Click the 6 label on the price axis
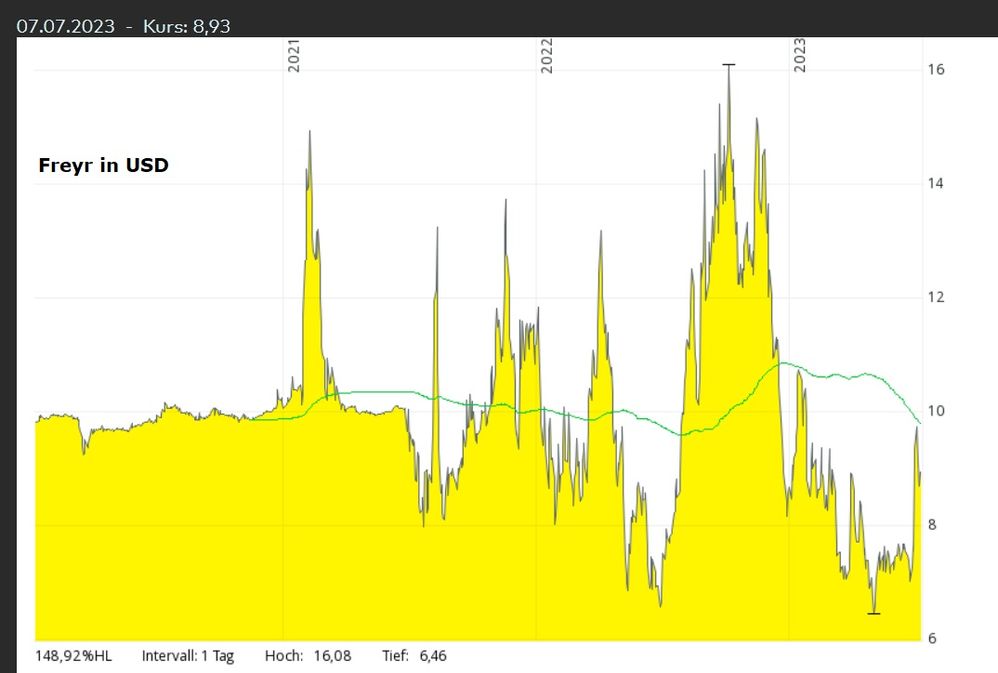 [x=931, y=638]
